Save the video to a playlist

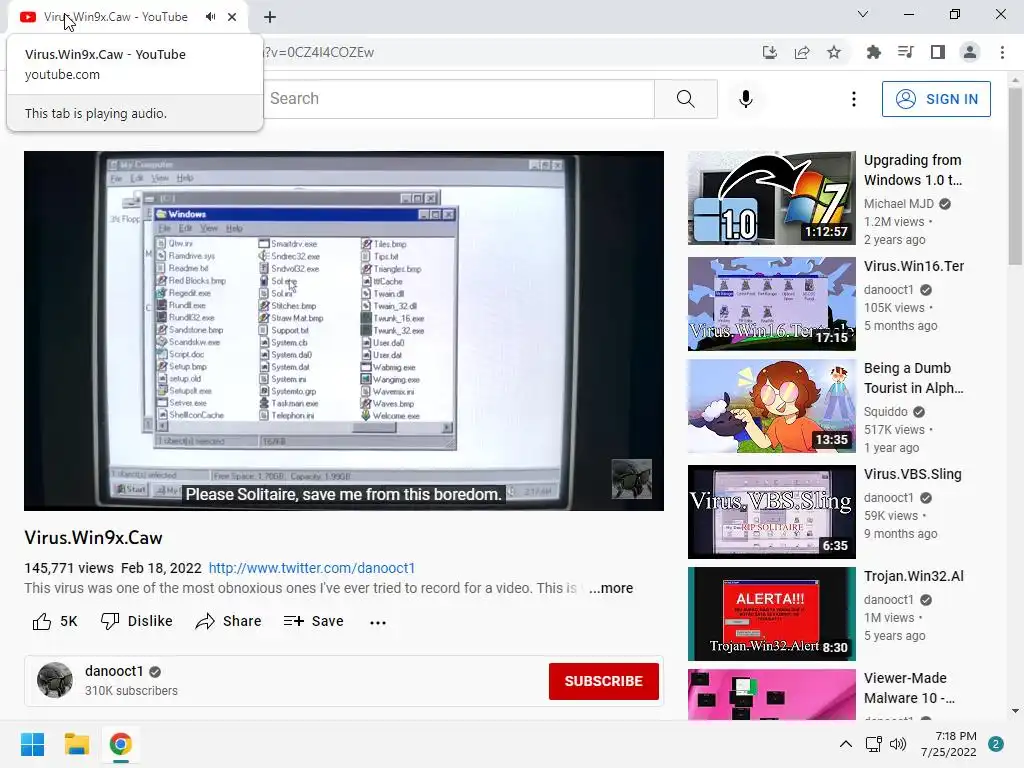click(313, 621)
